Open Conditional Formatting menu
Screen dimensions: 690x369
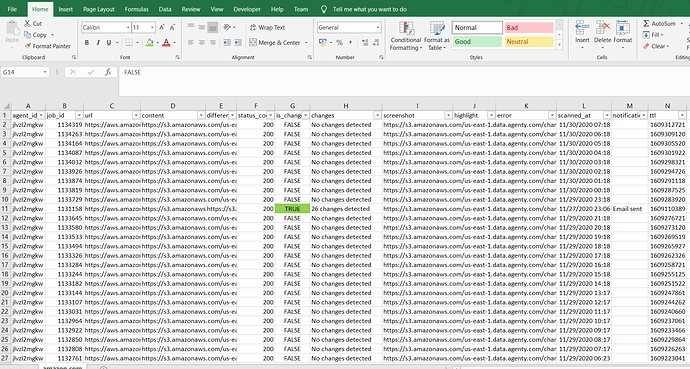click(x=406, y=36)
